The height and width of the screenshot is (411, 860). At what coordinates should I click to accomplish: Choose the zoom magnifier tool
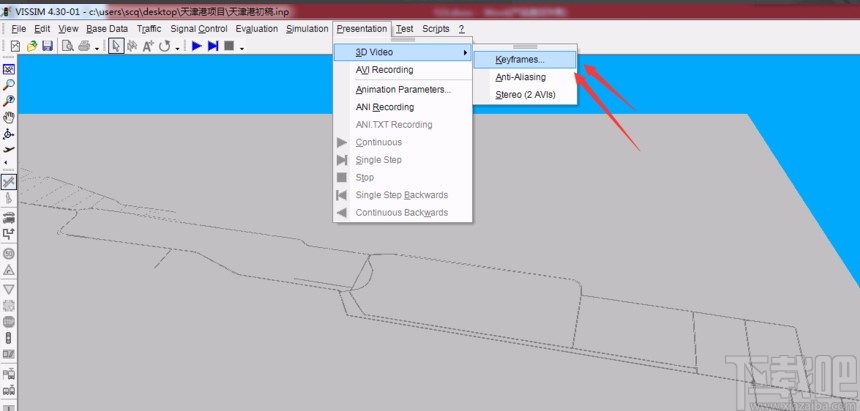click(9, 85)
